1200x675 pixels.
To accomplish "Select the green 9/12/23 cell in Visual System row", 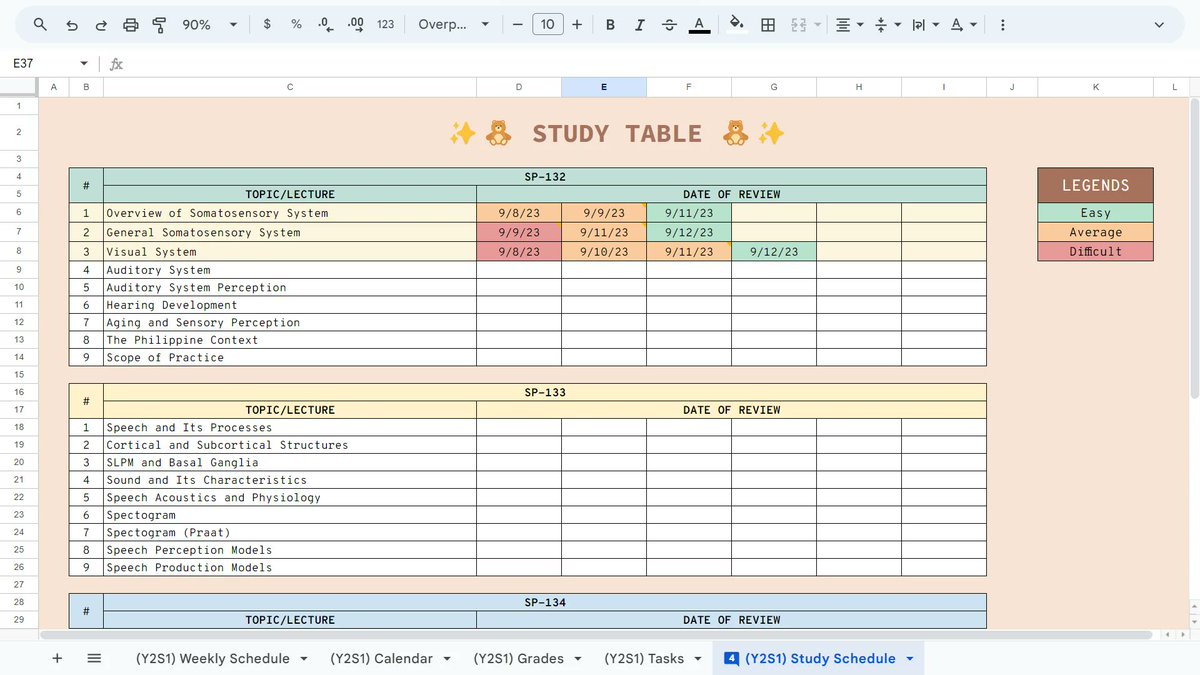I will pos(774,251).
